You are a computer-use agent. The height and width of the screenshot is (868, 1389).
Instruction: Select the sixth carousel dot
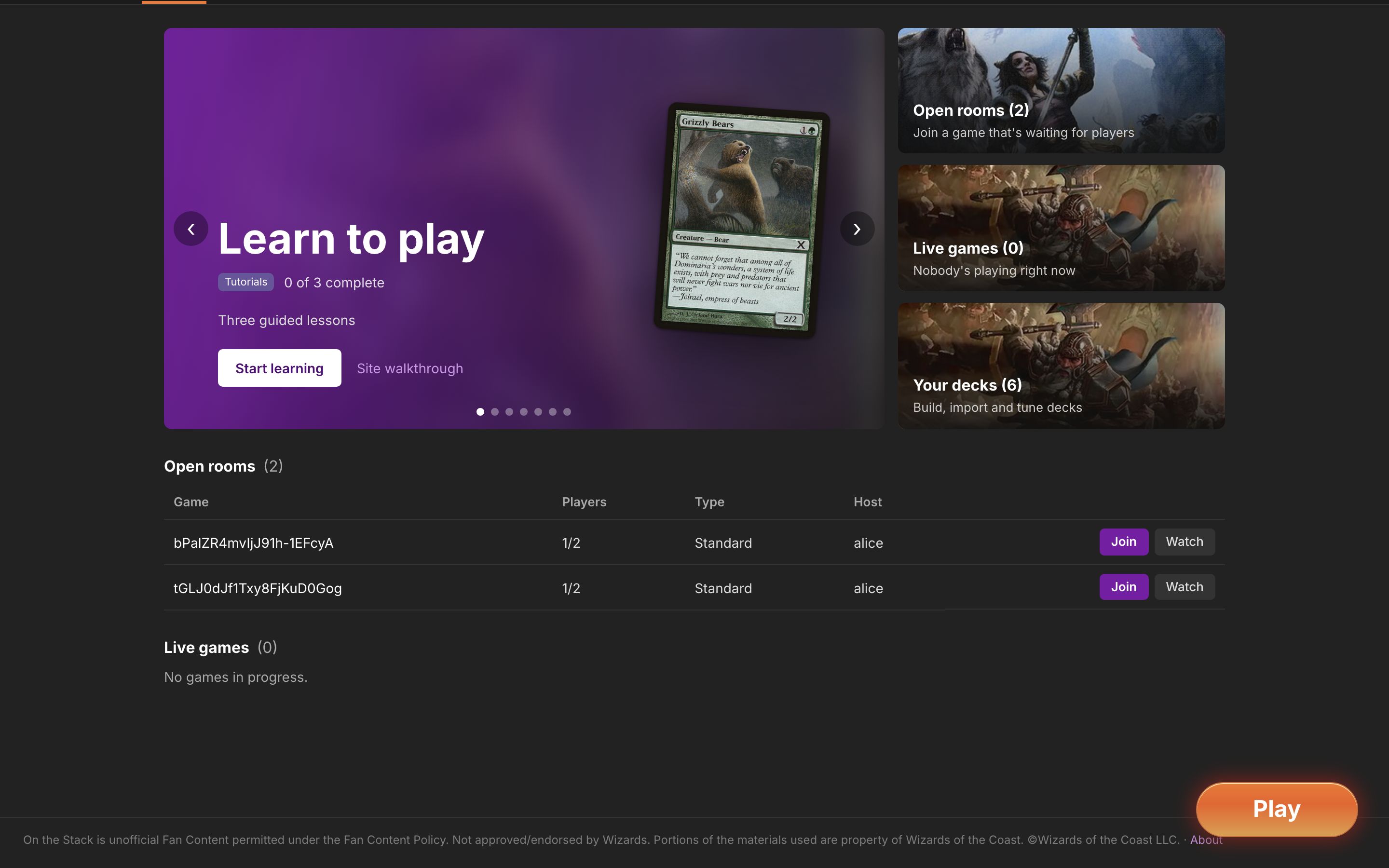coord(553,412)
